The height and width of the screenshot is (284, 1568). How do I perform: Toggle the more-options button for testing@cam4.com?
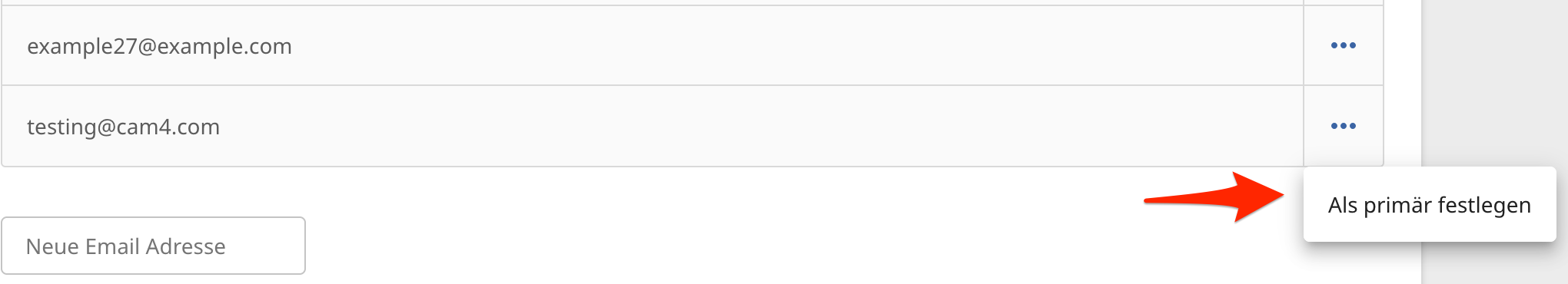point(1343,126)
